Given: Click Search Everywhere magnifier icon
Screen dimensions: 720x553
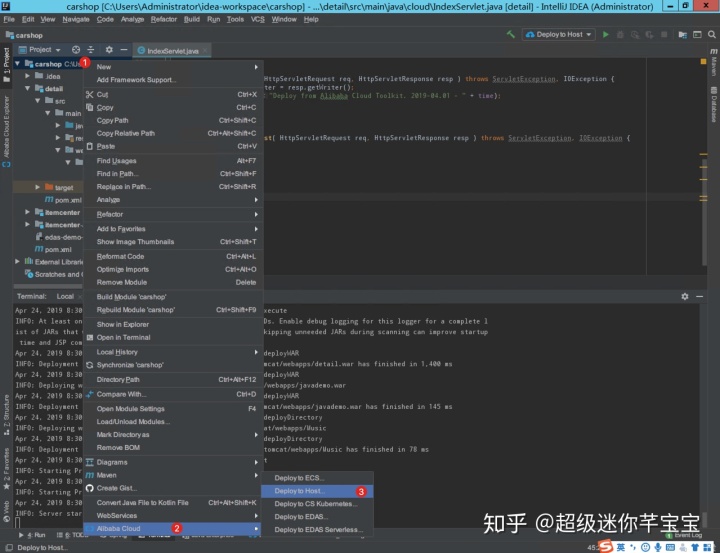Looking at the screenshot, I should click(x=712, y=34).
